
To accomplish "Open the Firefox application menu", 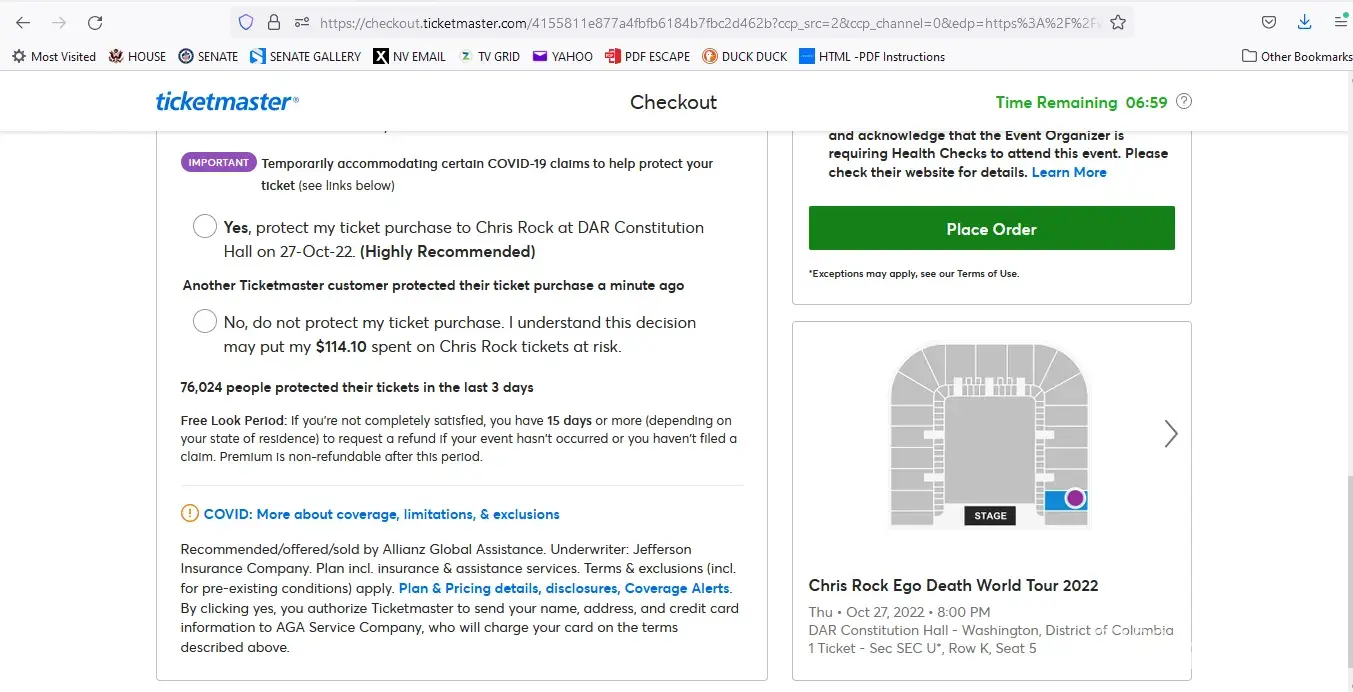I will 1340,22.
